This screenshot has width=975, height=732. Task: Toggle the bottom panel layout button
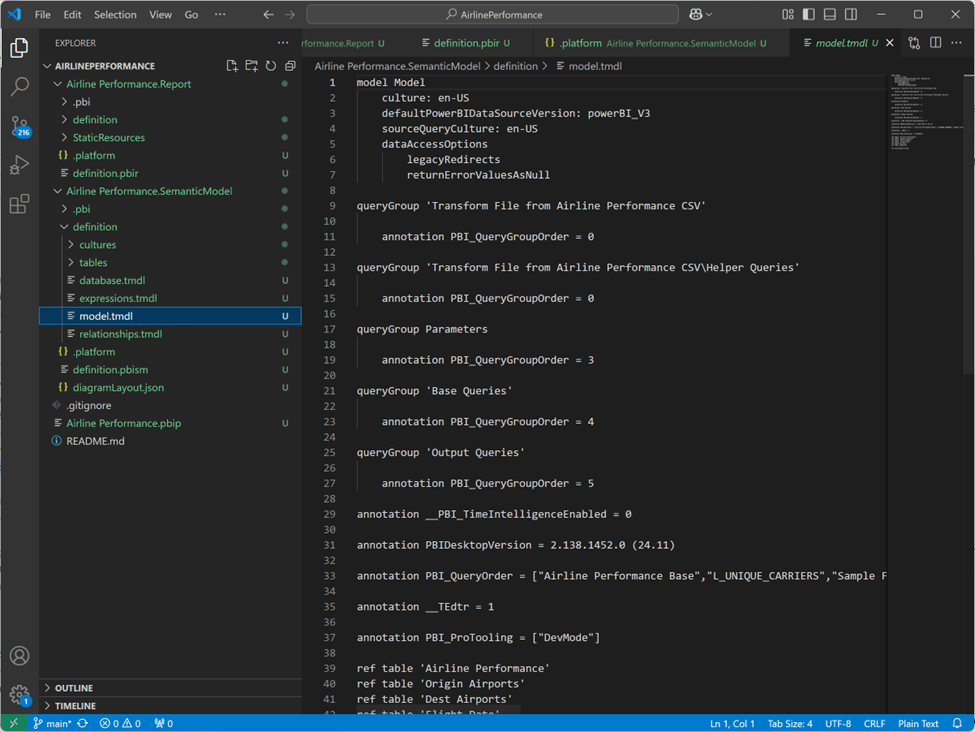click(x=829, y=15)
